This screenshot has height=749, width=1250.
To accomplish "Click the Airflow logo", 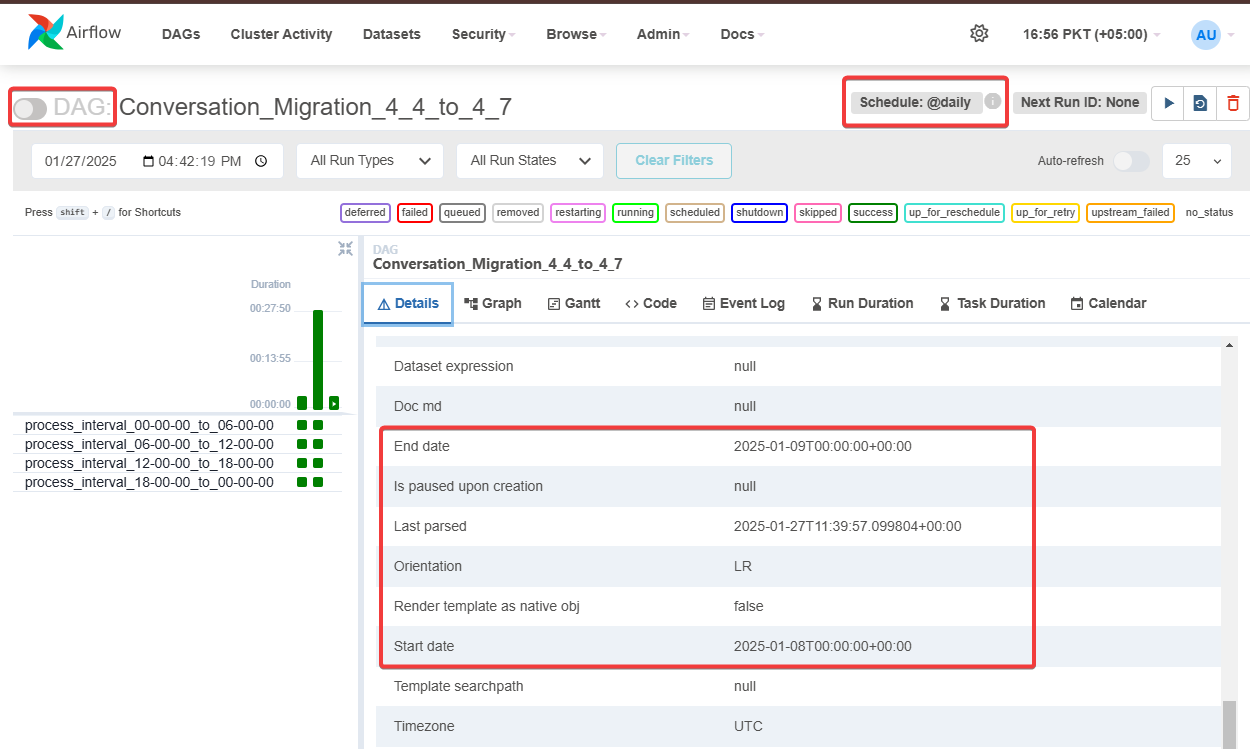I will (x=75, y=32).
